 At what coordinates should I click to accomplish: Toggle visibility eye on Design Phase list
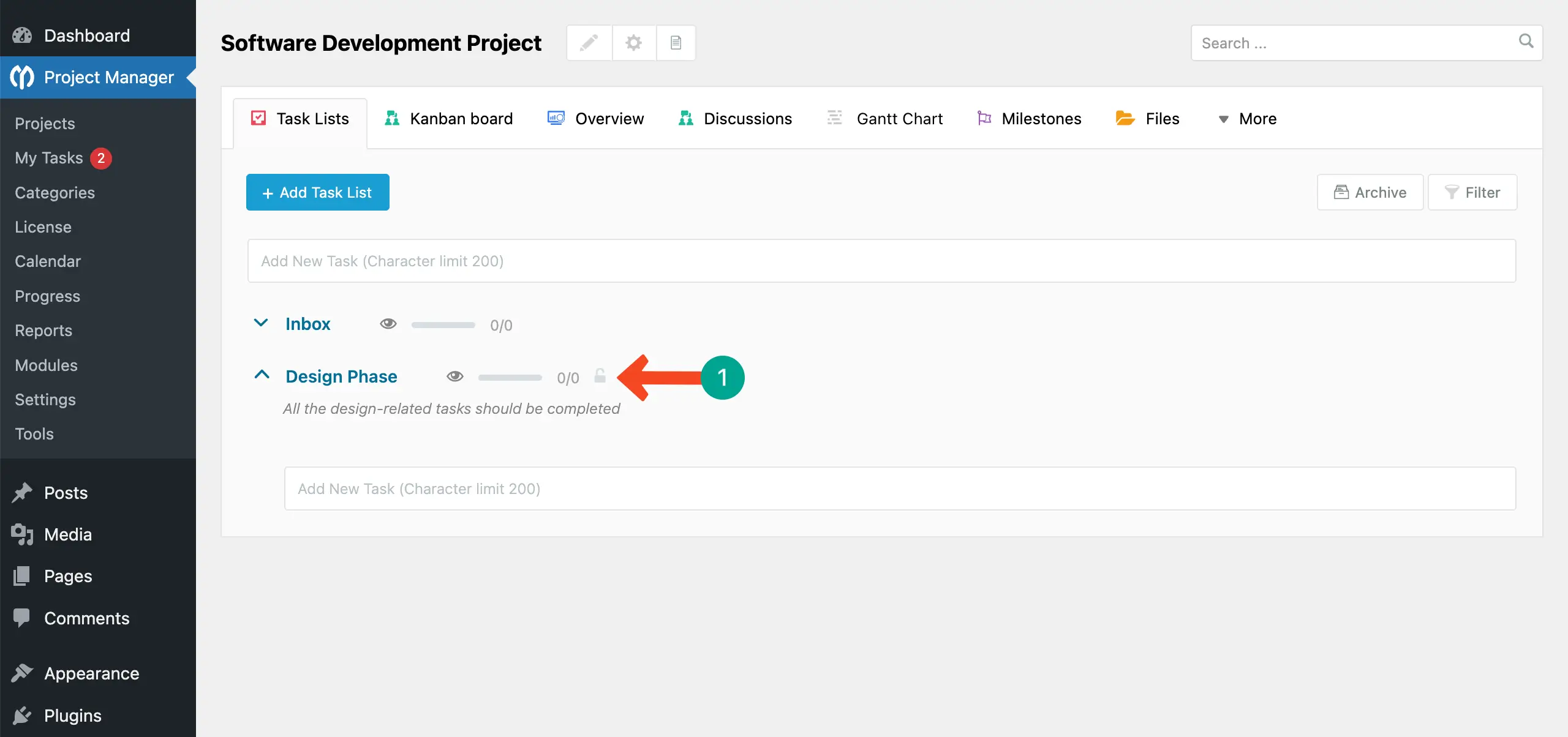coord(456,376)
